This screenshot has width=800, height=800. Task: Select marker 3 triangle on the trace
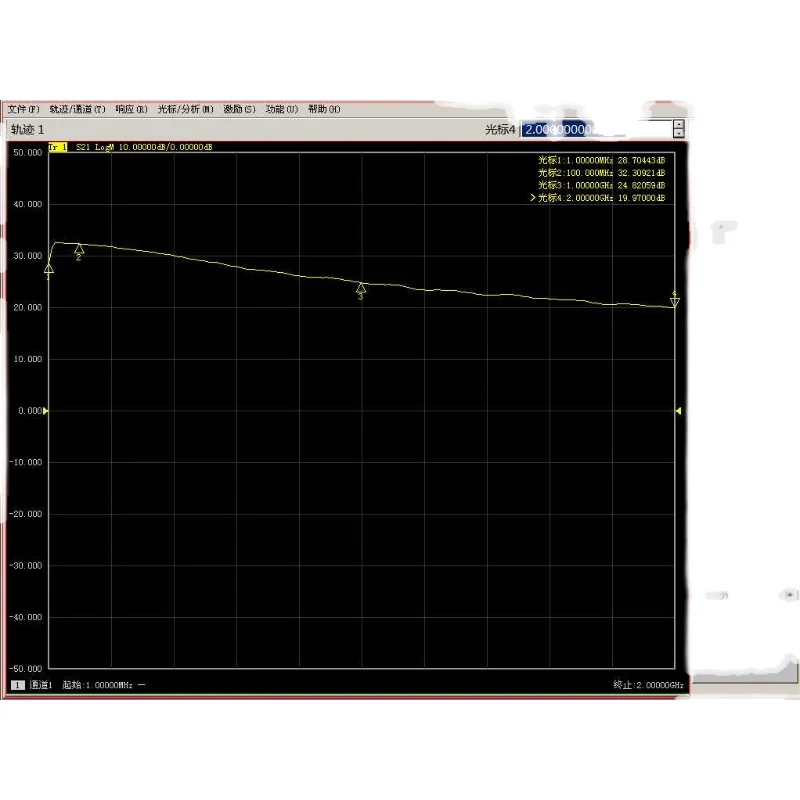point(360,288)
